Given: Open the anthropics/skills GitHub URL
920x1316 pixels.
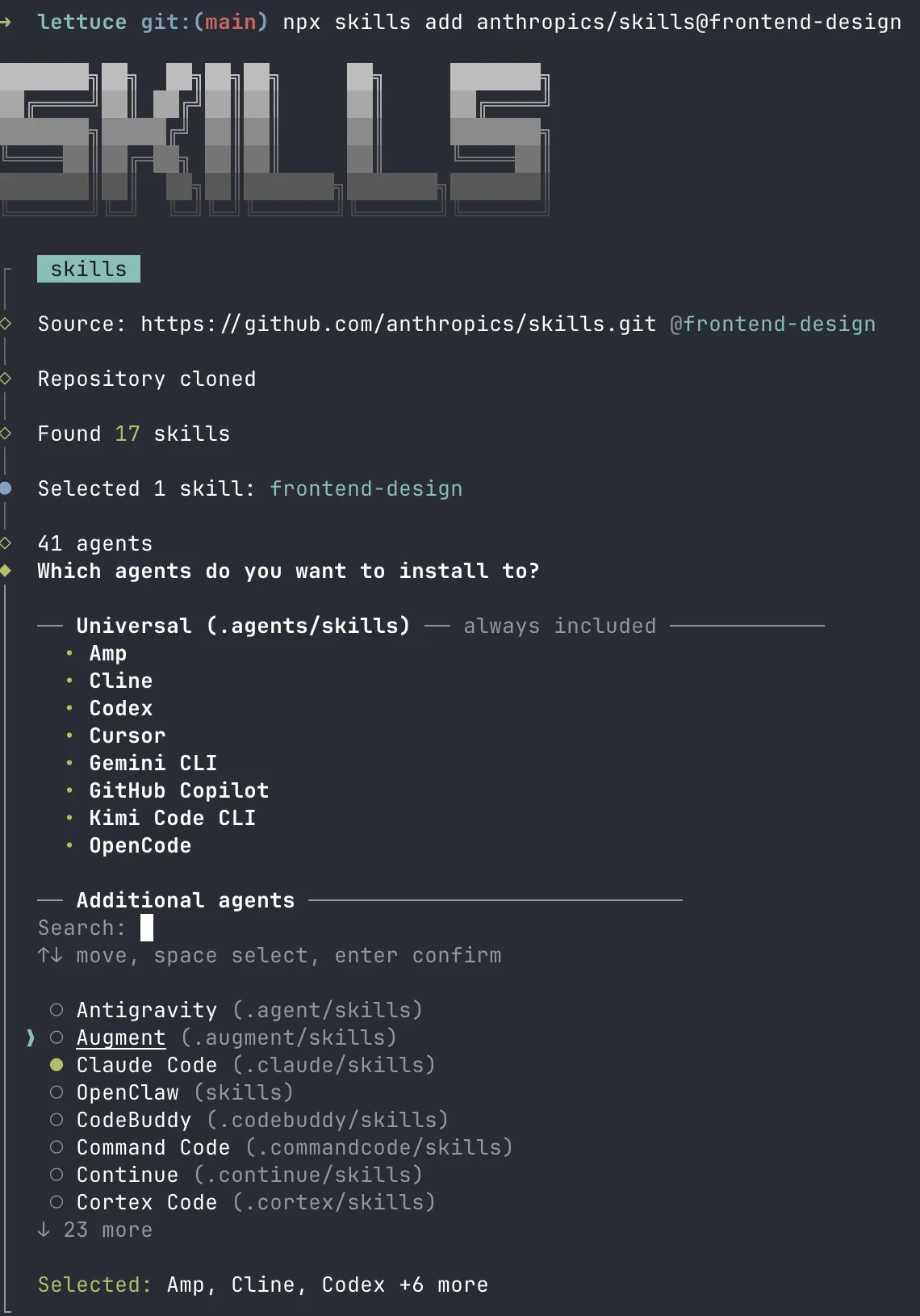Looking at the screenshot, I should [398, 323].
